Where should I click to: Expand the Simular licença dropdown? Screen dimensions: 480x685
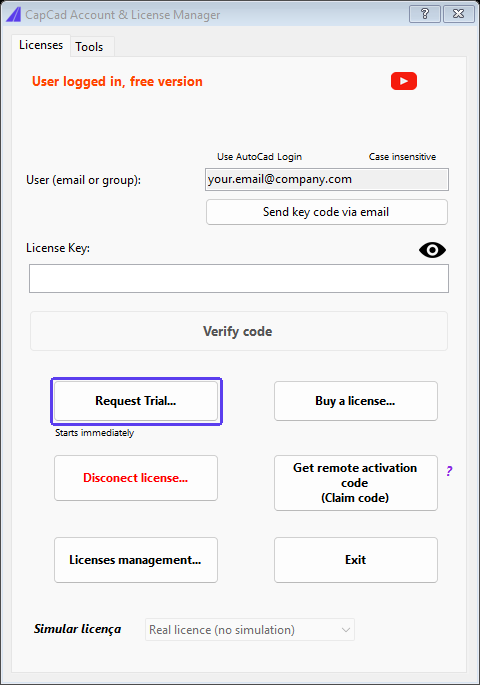[x=250, y=630]
